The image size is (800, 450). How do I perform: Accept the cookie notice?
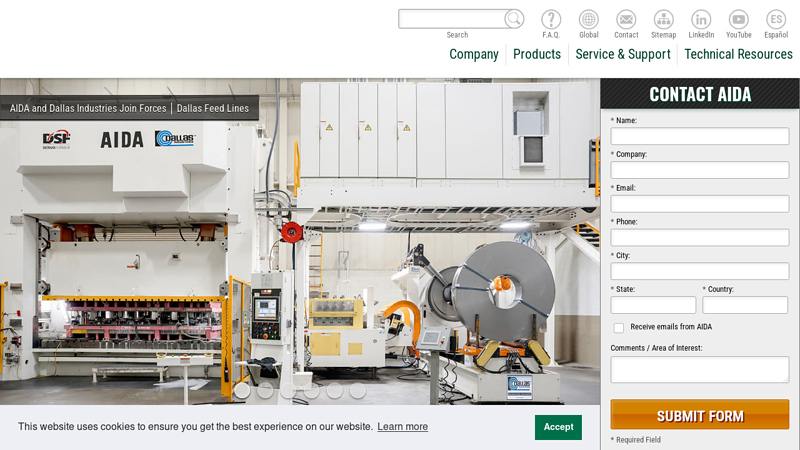pos(558,427)
